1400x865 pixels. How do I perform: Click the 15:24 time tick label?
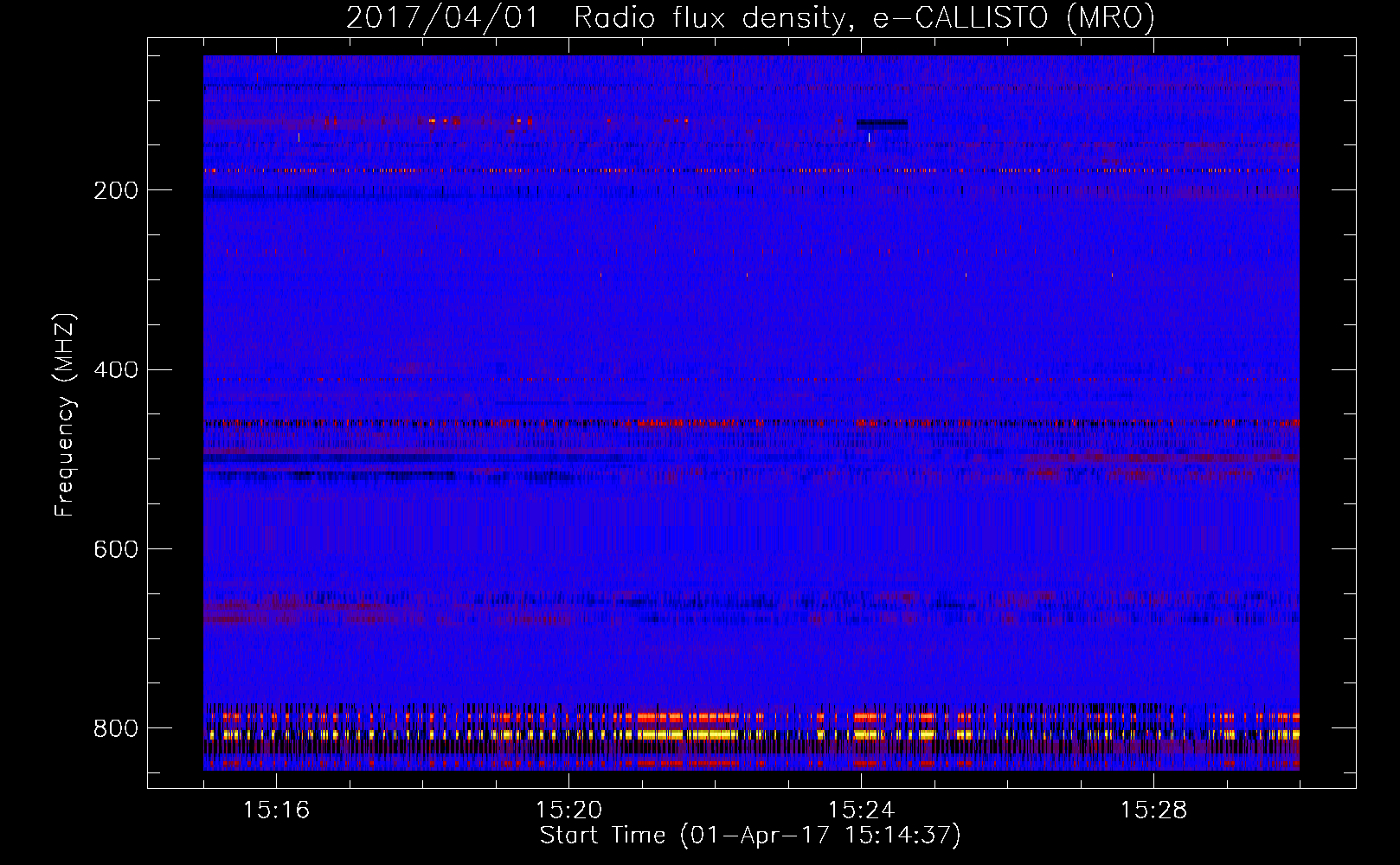click(x=861, y=810)
